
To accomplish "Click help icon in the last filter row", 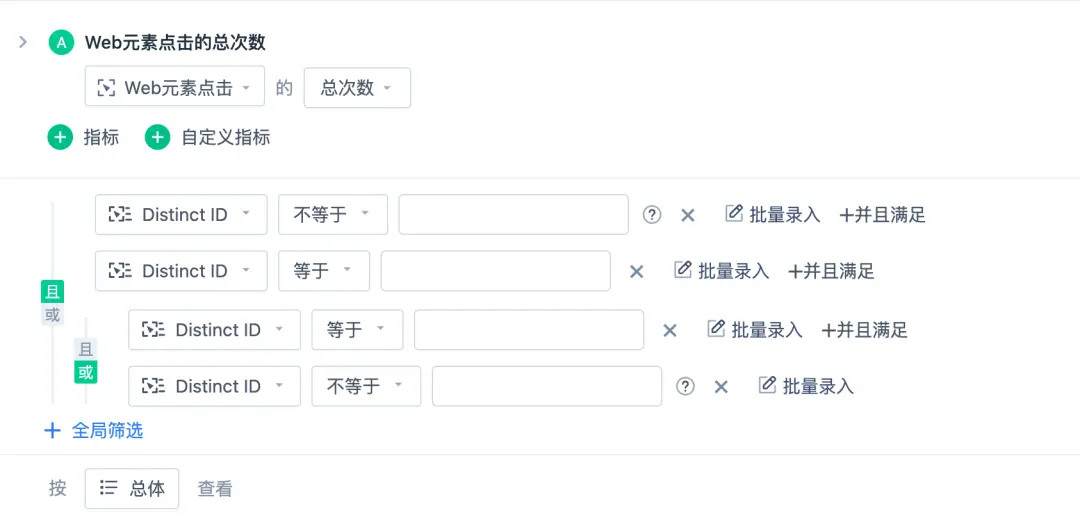I will pos(685,386).
